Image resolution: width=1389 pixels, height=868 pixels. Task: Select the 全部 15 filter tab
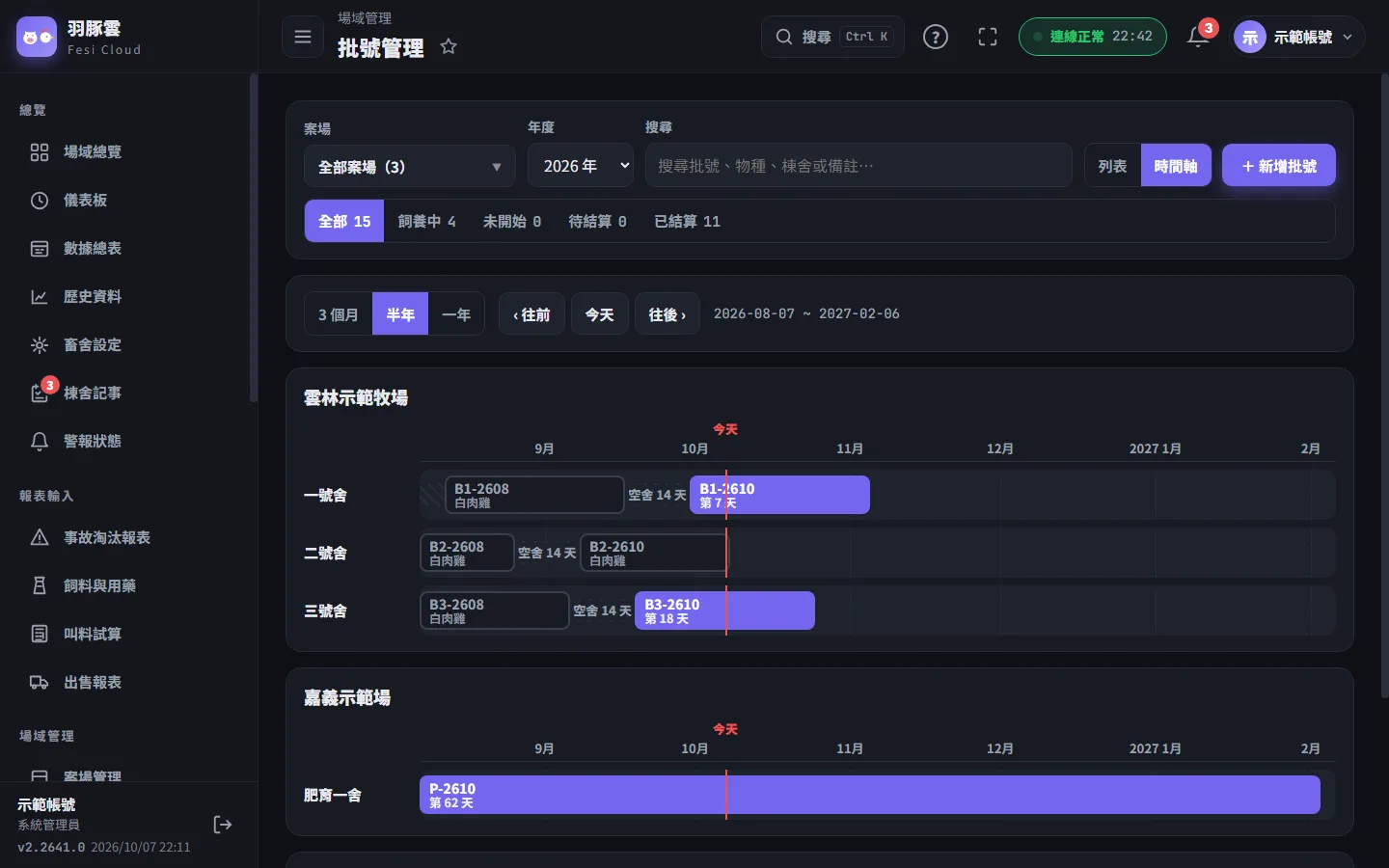(x=344, y=221)
